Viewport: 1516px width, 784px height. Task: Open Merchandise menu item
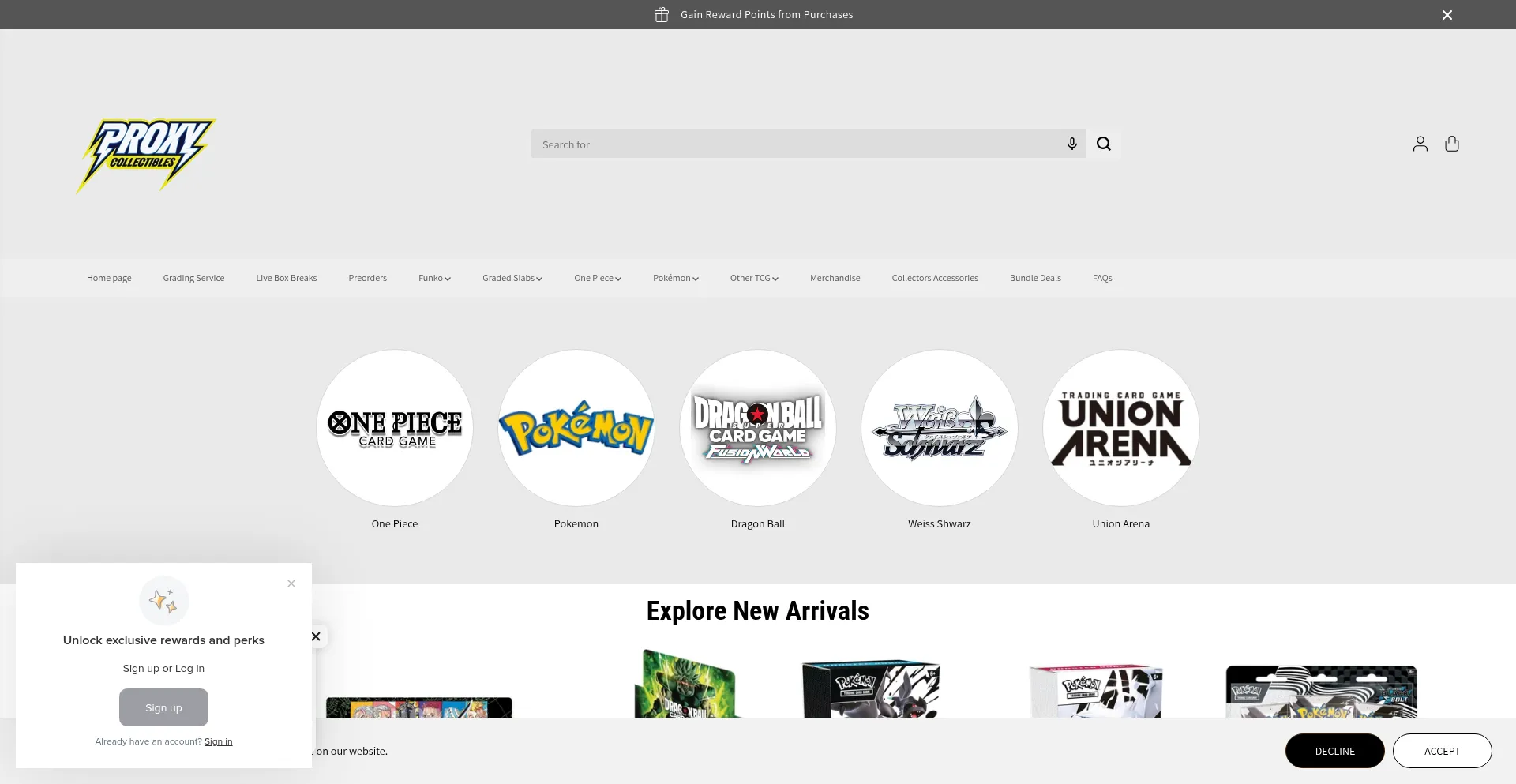click(x=835, y=278)
